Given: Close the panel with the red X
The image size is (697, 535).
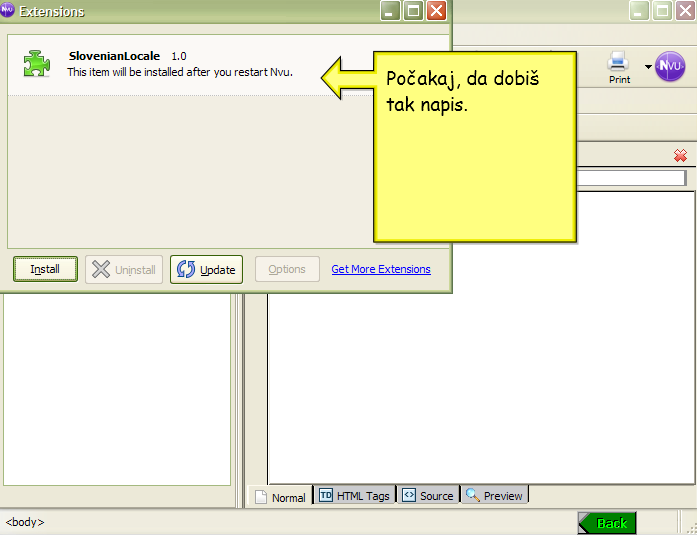Looking at the screenshot, I should click(x=680, y=155).
